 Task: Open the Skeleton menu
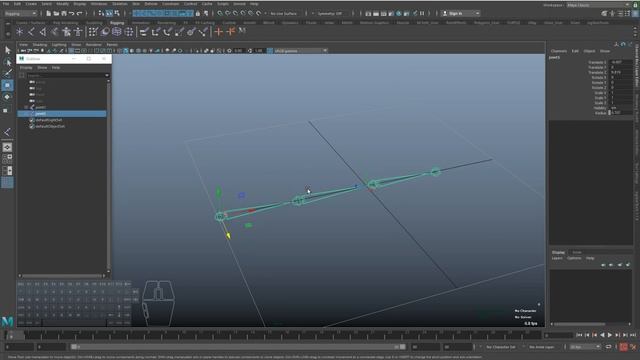120,4
